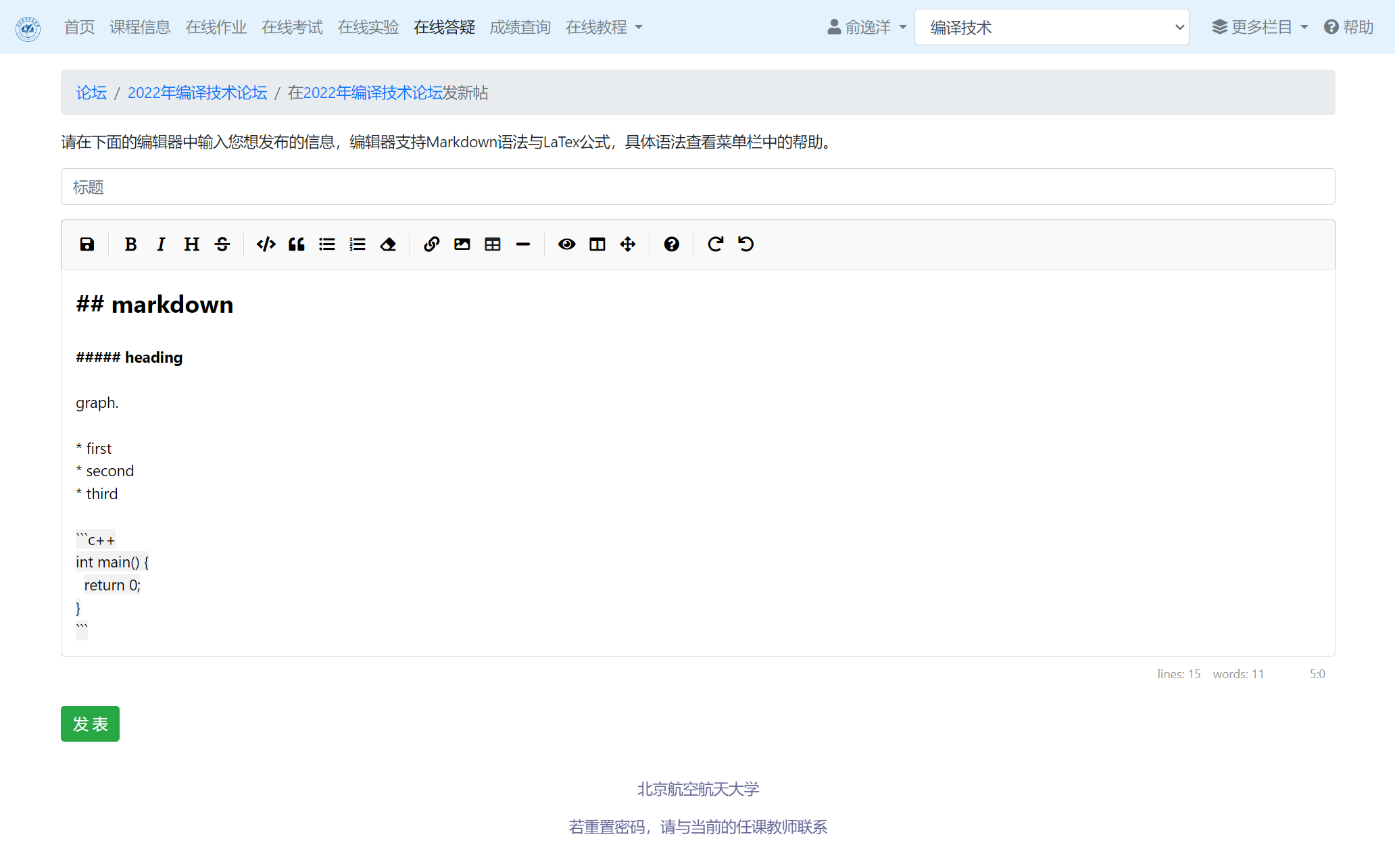This screenshot has width=1395, height=868.
Task: Click the green 发表 button
Action: point(90,724)
